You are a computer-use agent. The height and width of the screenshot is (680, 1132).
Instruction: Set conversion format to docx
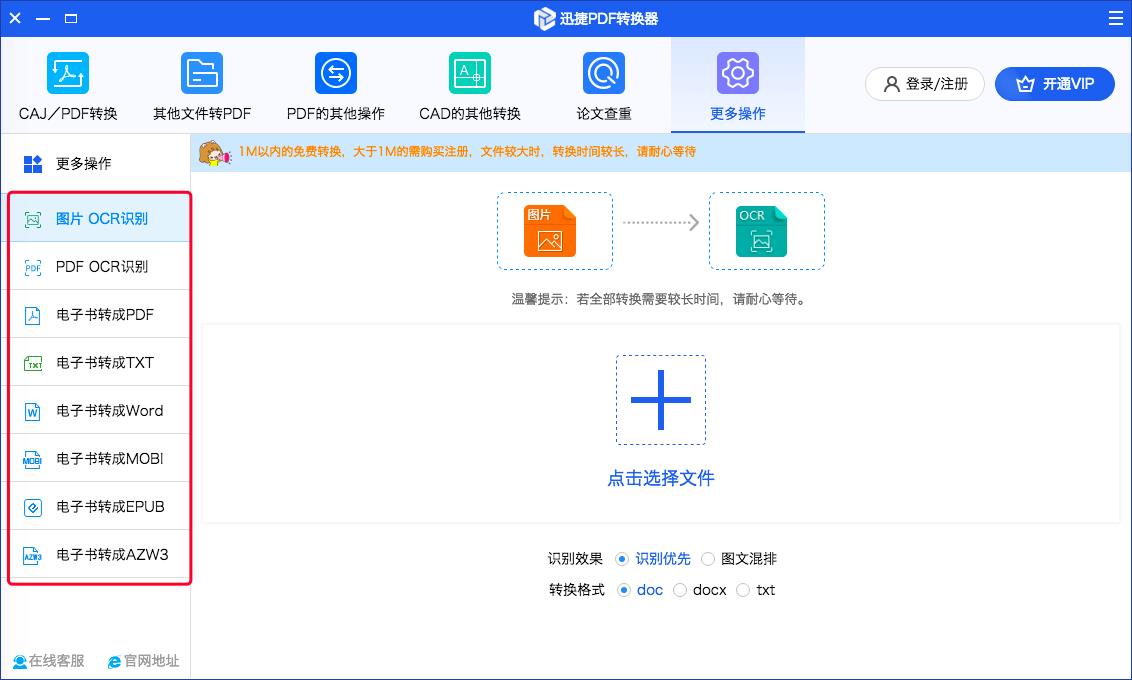coord(680,590)
